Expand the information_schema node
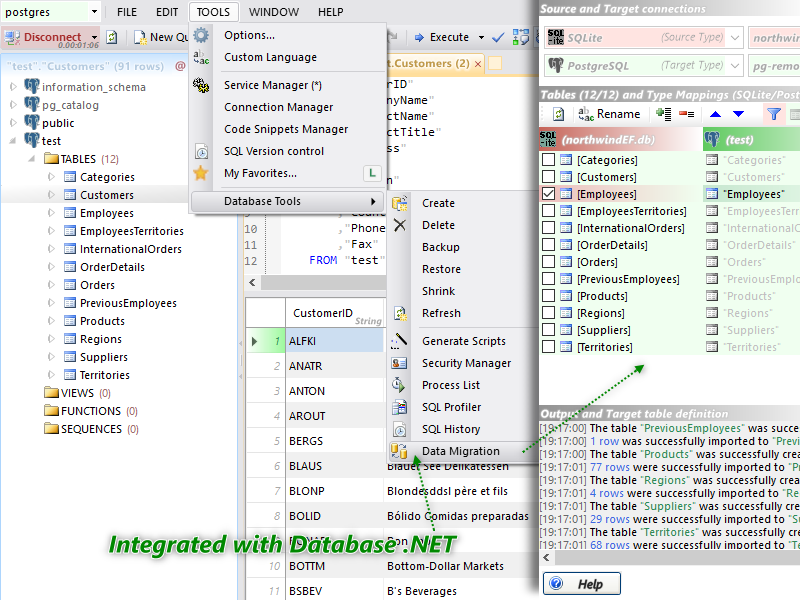 click(x=13, y=87)
